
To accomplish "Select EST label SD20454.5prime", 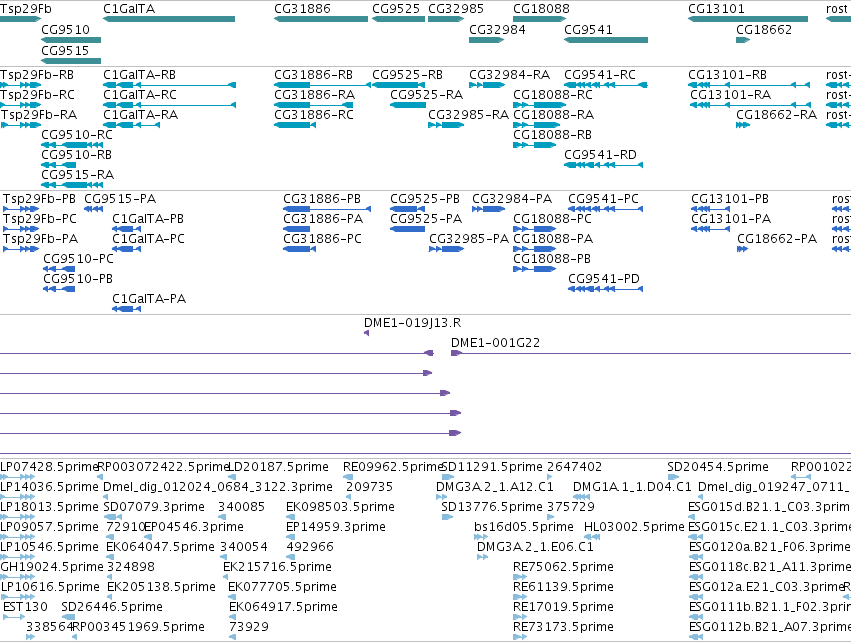I will (718, 467).
